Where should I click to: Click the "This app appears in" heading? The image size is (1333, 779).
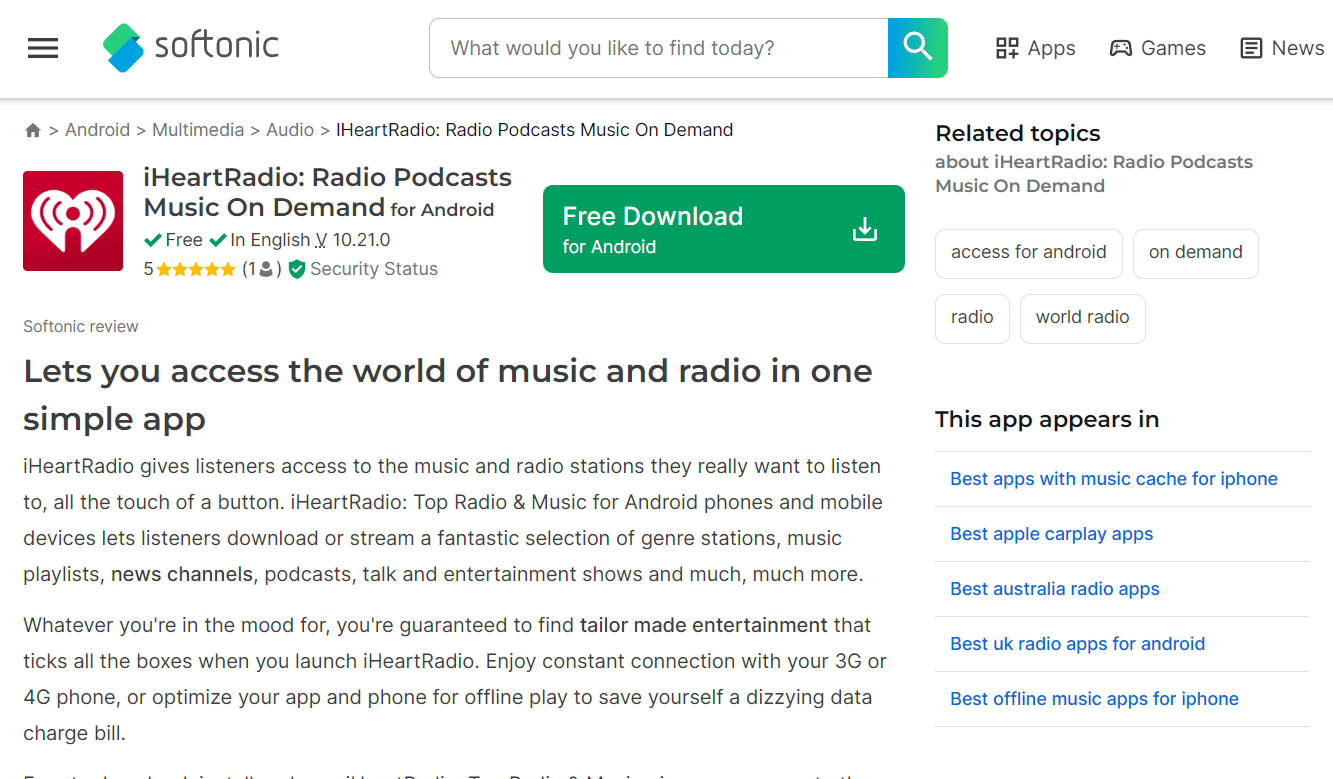click(x=1047, y=420)
